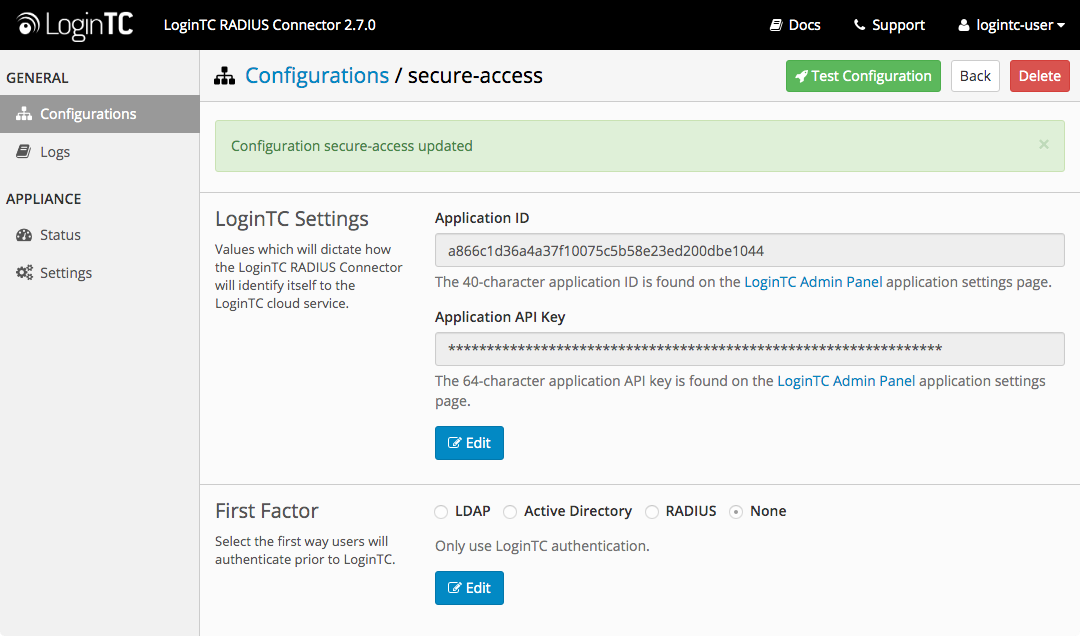Delete the secure-access configuration

[1039, 76]
